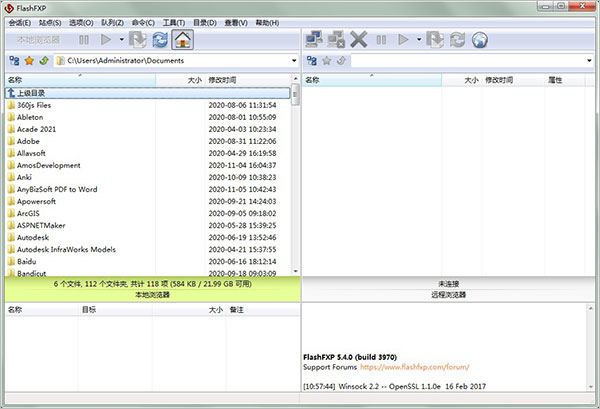Click the local pane play/transfer button
Screen dimensions: 600x409
pyautogui.click(x=106, y=40)
